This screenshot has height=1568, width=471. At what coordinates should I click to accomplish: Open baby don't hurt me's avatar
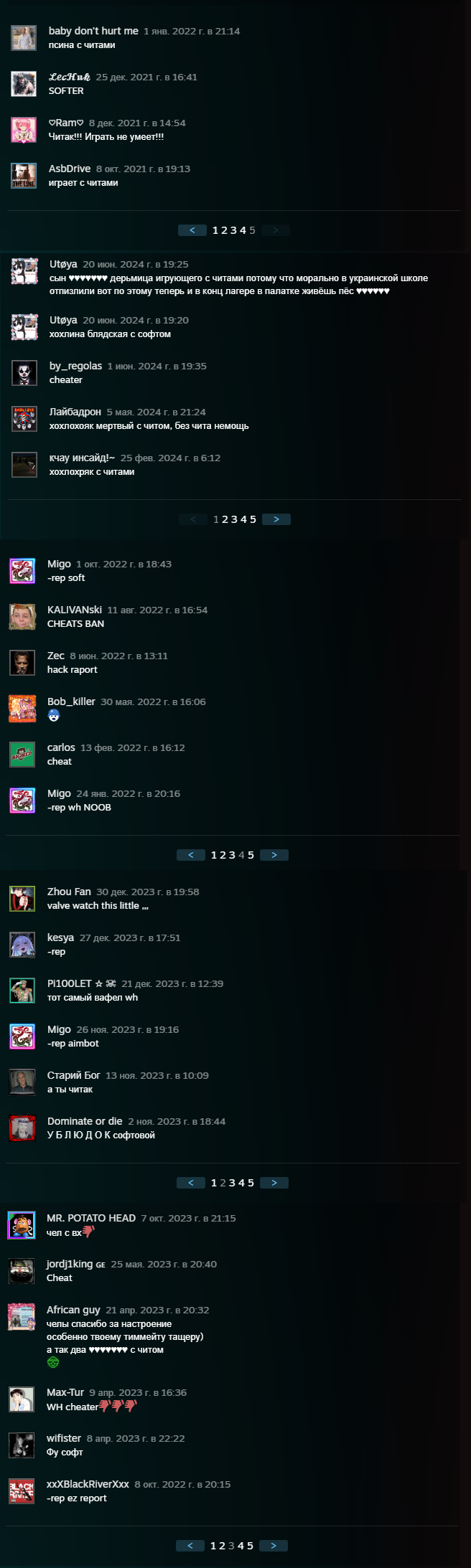coord(24,38)
